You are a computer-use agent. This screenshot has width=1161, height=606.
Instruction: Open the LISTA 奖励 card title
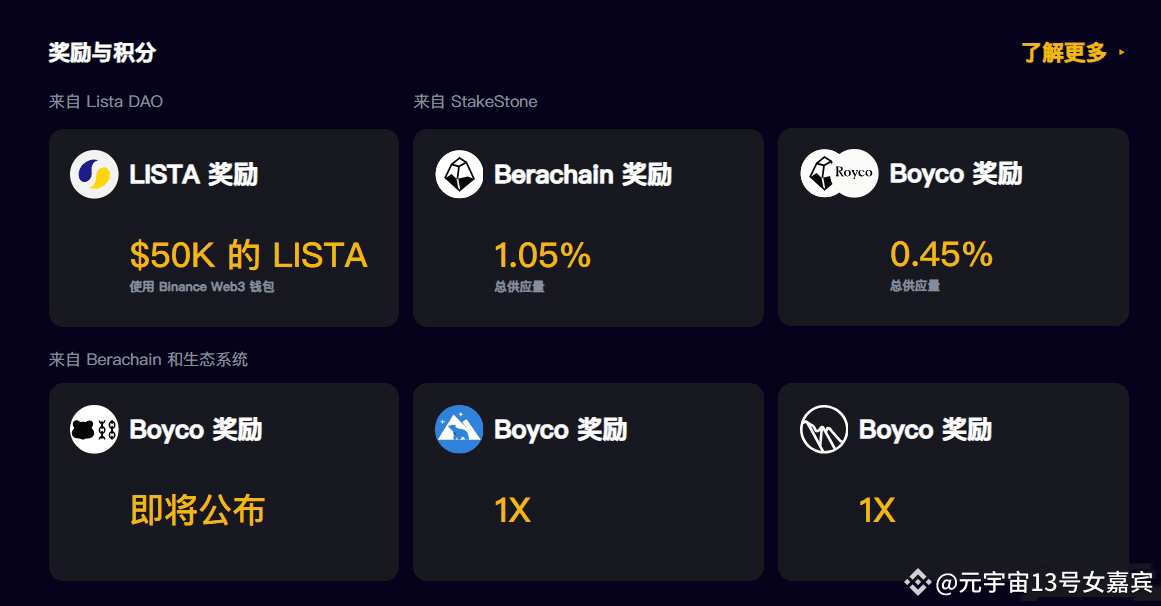pyautogui.click(x=194, y=175)
